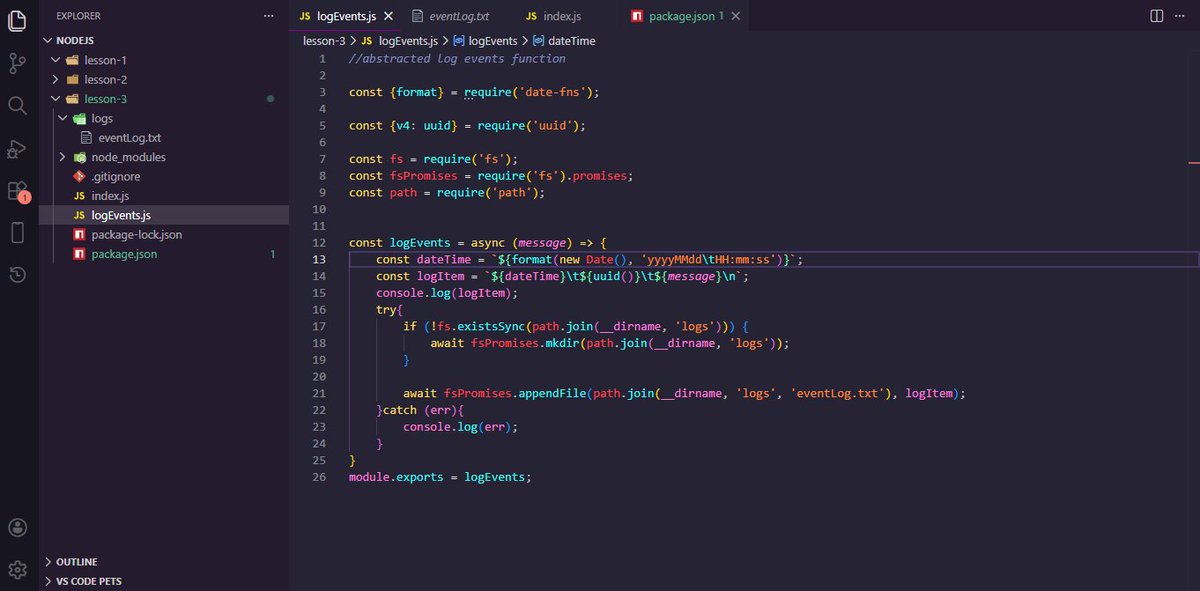The image size is (1200, 591).
Task: Open the Extensions view with badge
Action: coord(17,191)
